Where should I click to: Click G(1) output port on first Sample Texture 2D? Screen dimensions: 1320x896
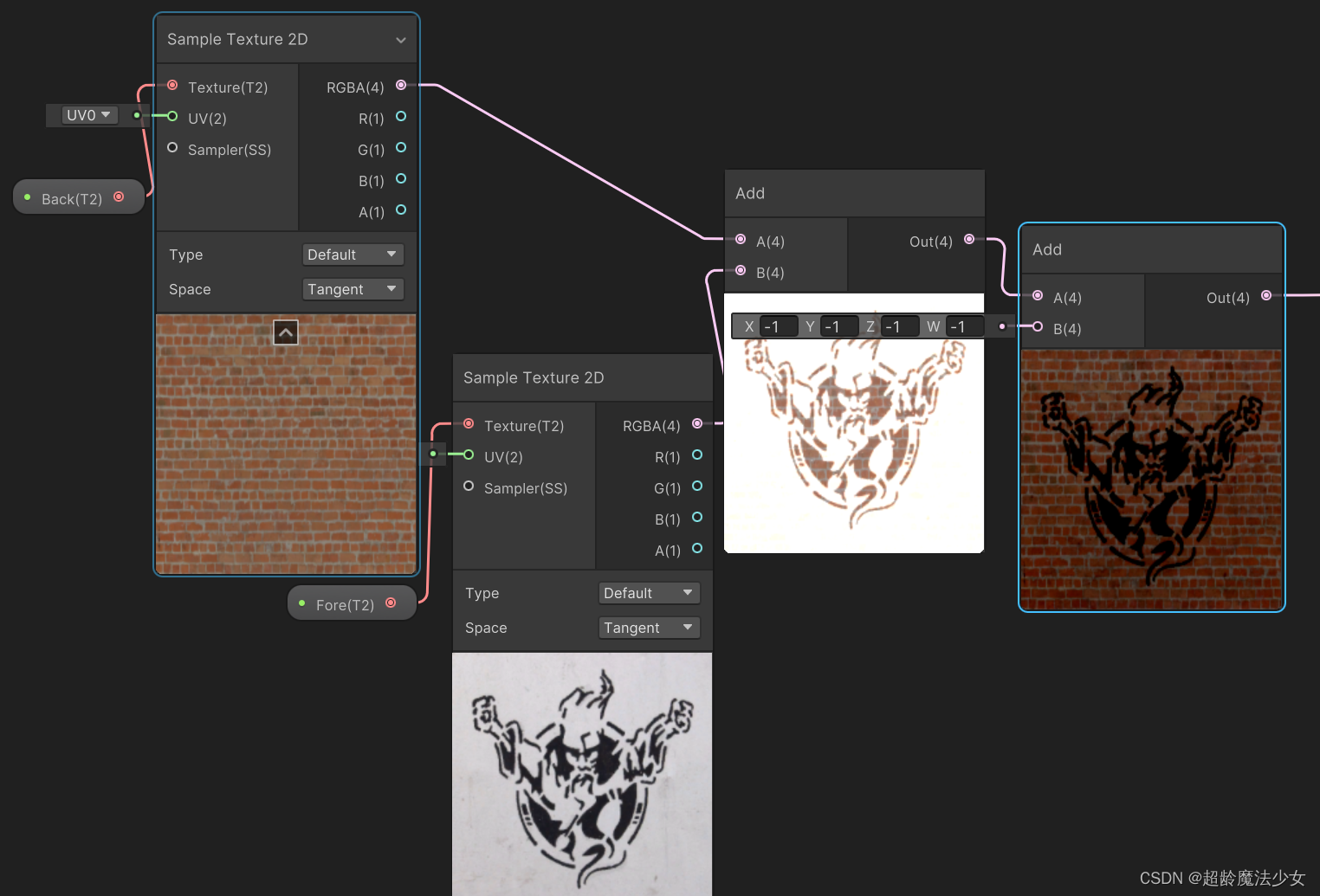[401, 147]
